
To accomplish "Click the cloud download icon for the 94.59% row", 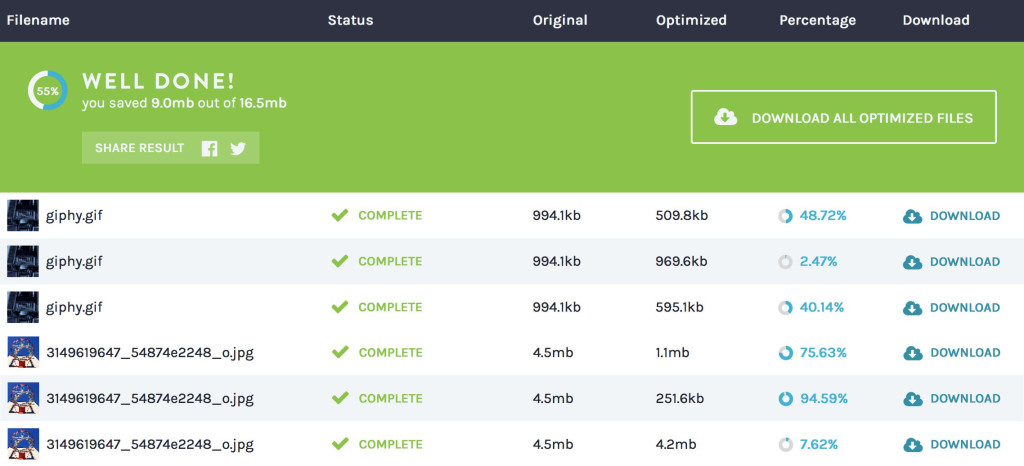I will click(912, 399).
